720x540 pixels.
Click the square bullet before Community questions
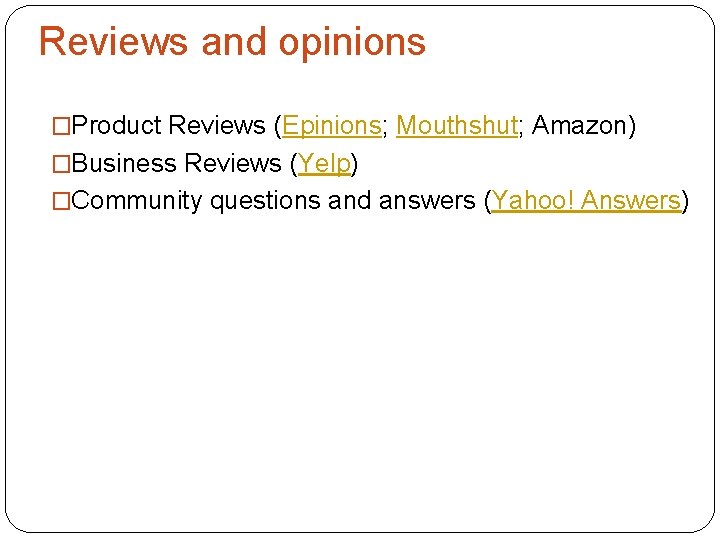[61, 201]
